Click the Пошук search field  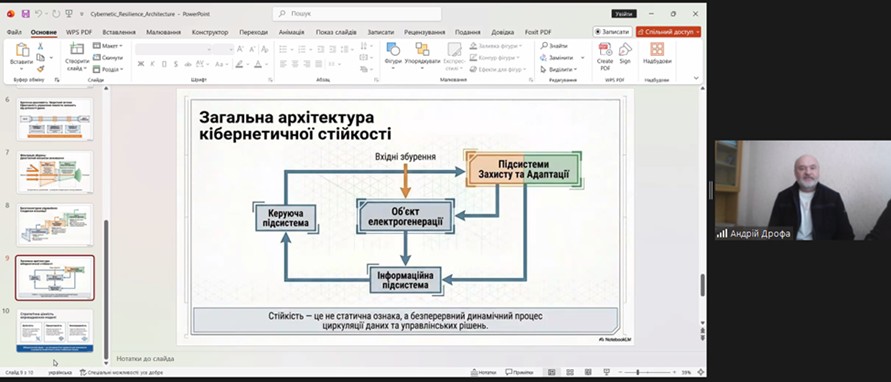(x=357, y=14)
